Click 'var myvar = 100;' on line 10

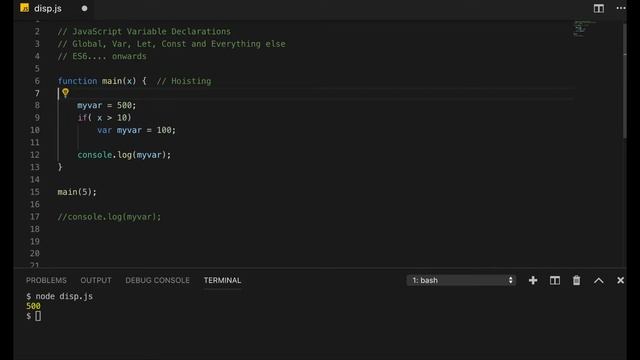[136, 130]
